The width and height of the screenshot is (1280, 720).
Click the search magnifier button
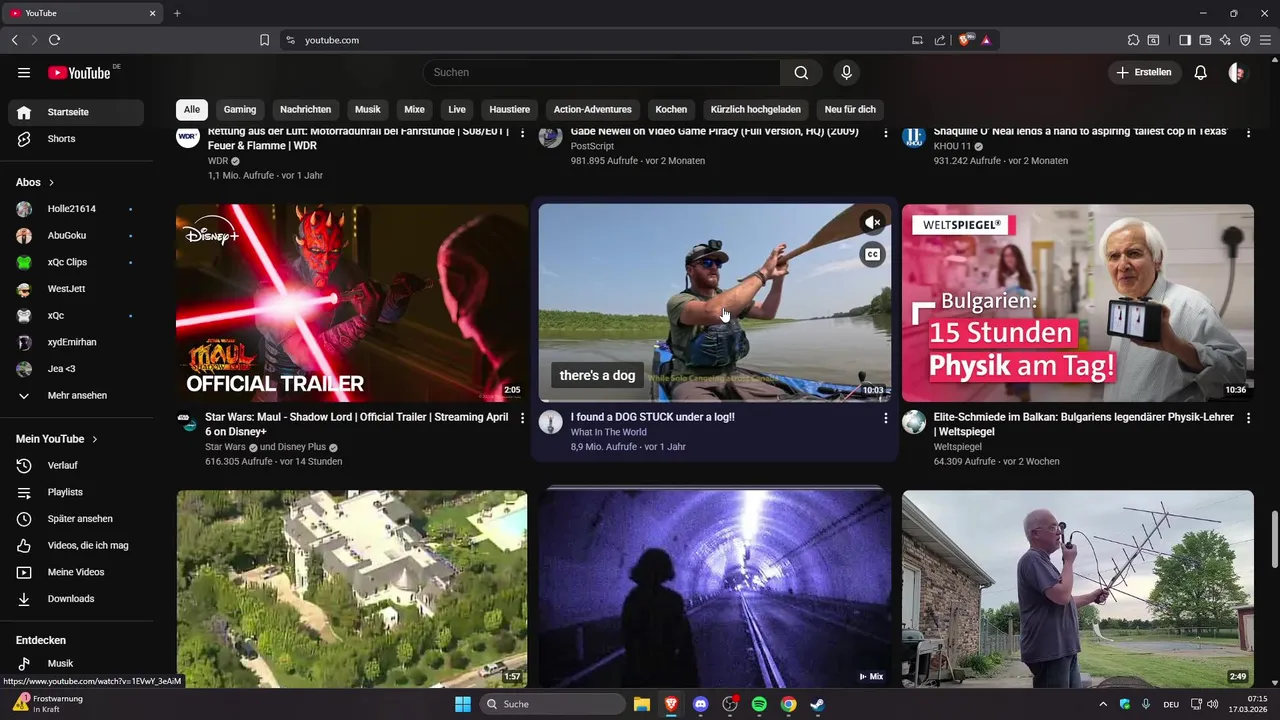(801, 72)
